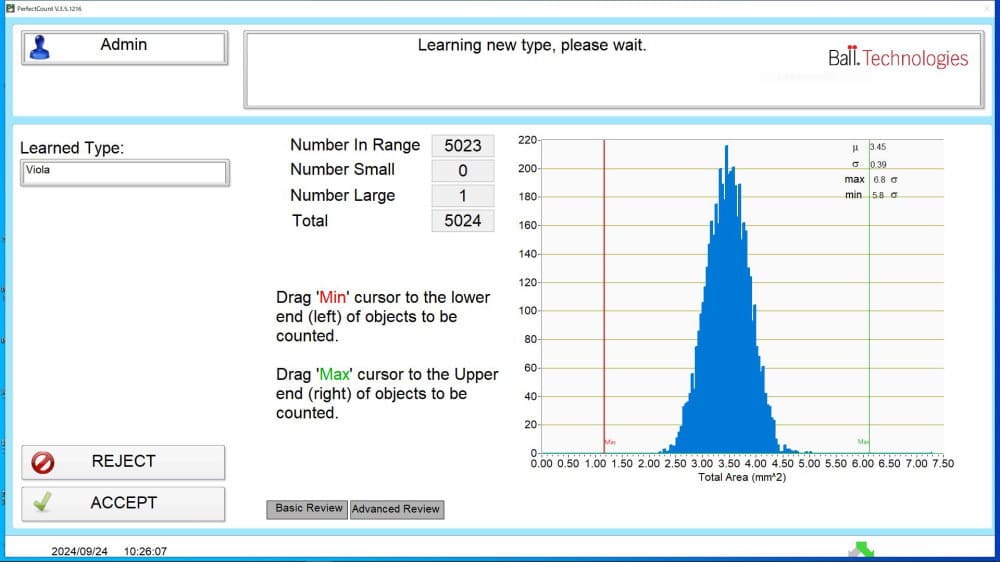Click the Learned Type field containing Viola
Viewport: 1000px width, 562px height.
pyautogui.click(x=124, y=172)
